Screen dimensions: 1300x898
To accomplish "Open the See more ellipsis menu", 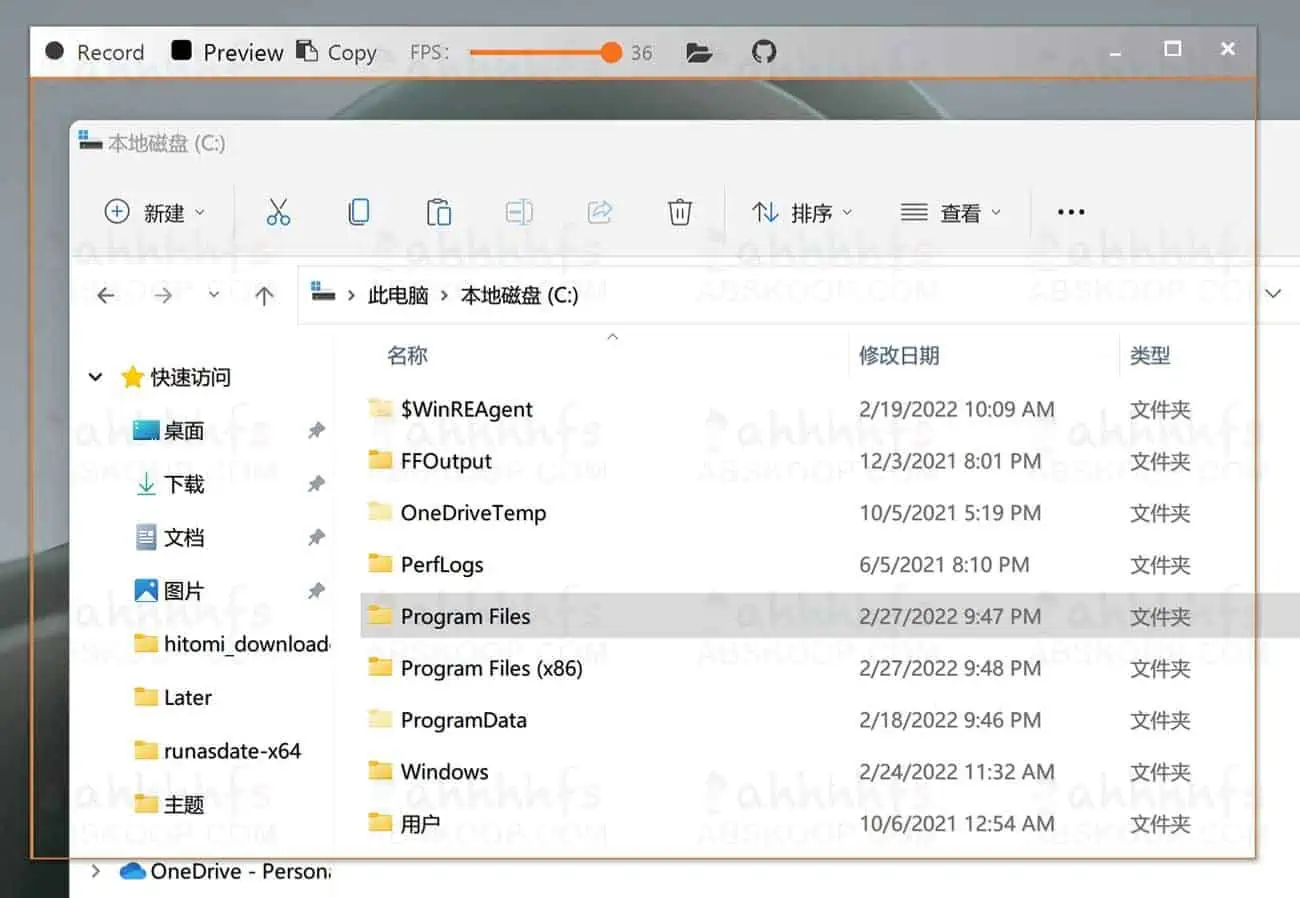I will [x=1070, y=211].
